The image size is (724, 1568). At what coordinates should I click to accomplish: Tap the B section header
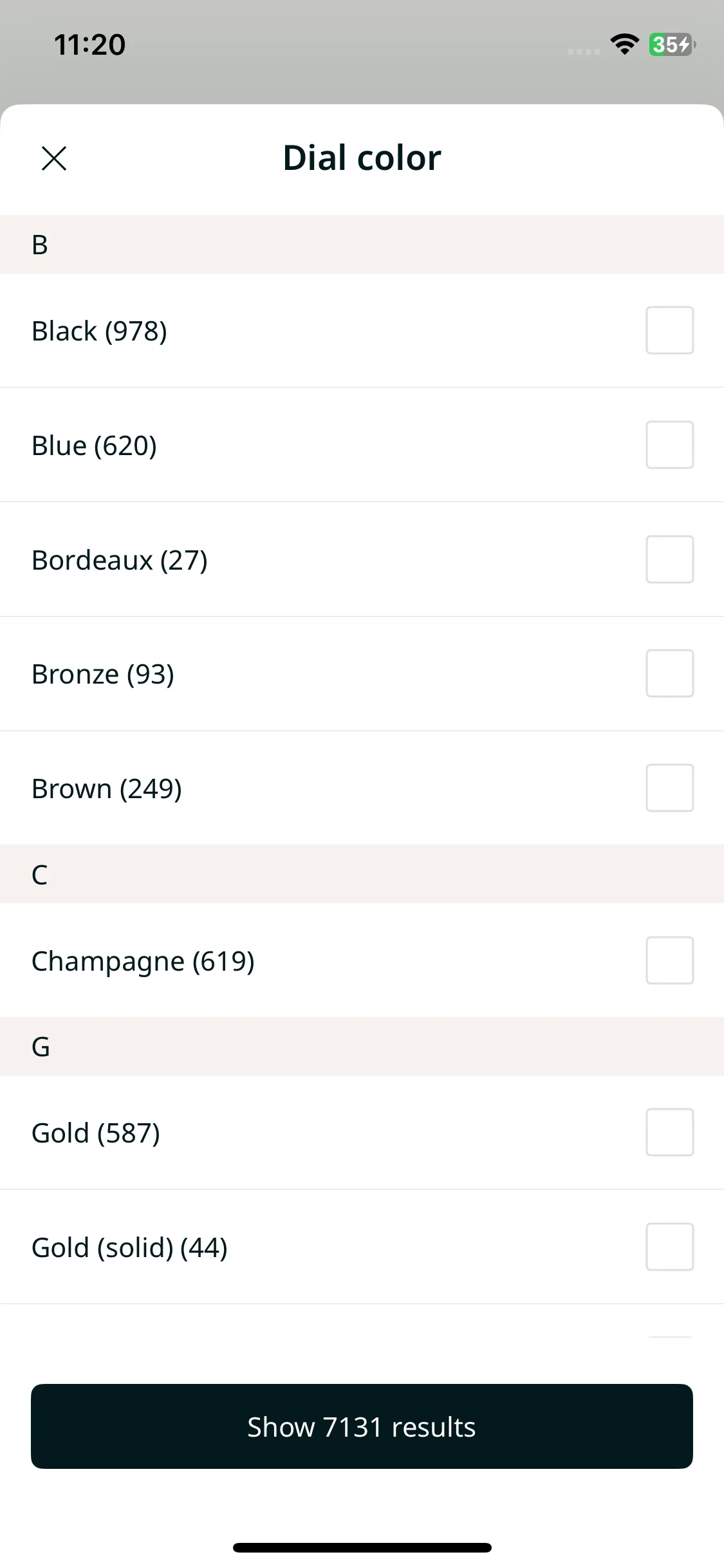coord(362,245)
